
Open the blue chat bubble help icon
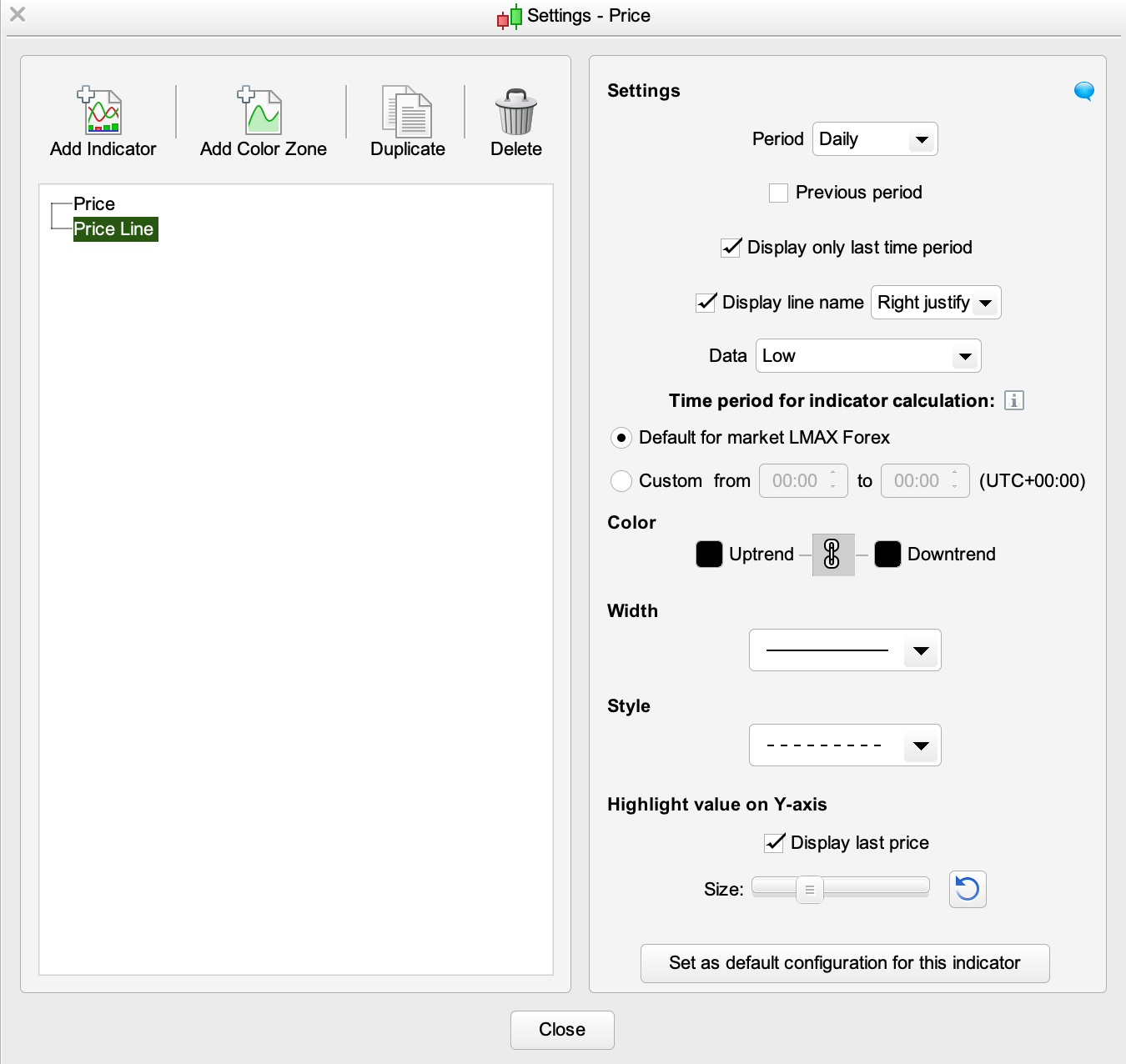[x=1083, y=91]
